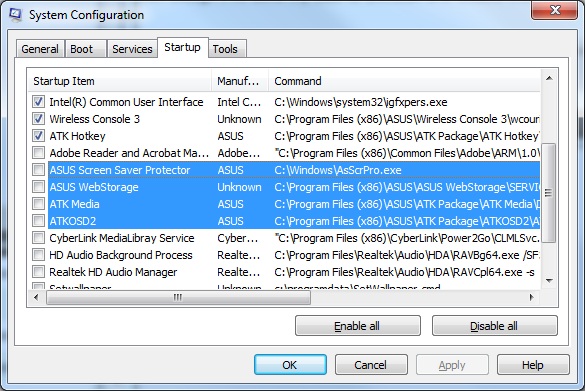Click the Enable all button
586x392 pixels.
pos(357,326)
